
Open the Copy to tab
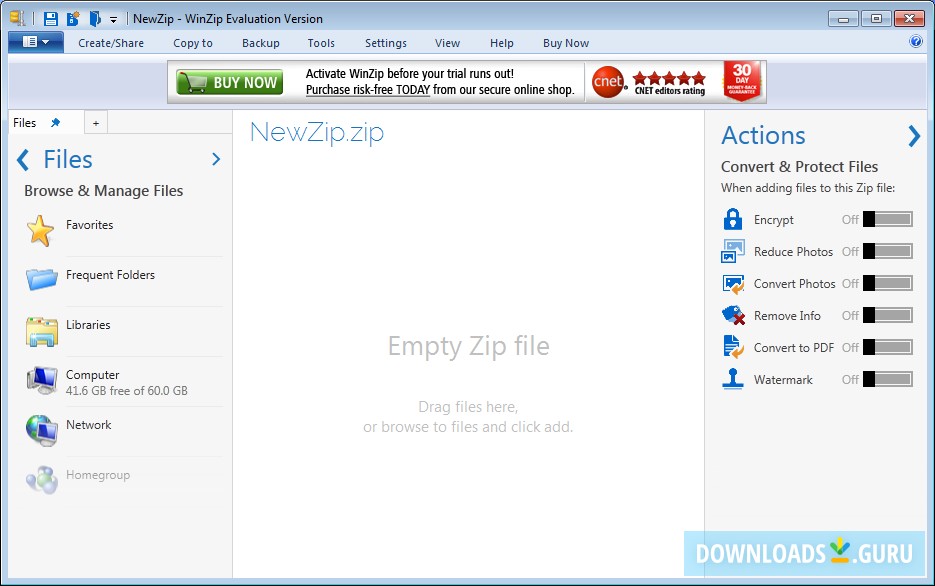[x=193, y=43]
